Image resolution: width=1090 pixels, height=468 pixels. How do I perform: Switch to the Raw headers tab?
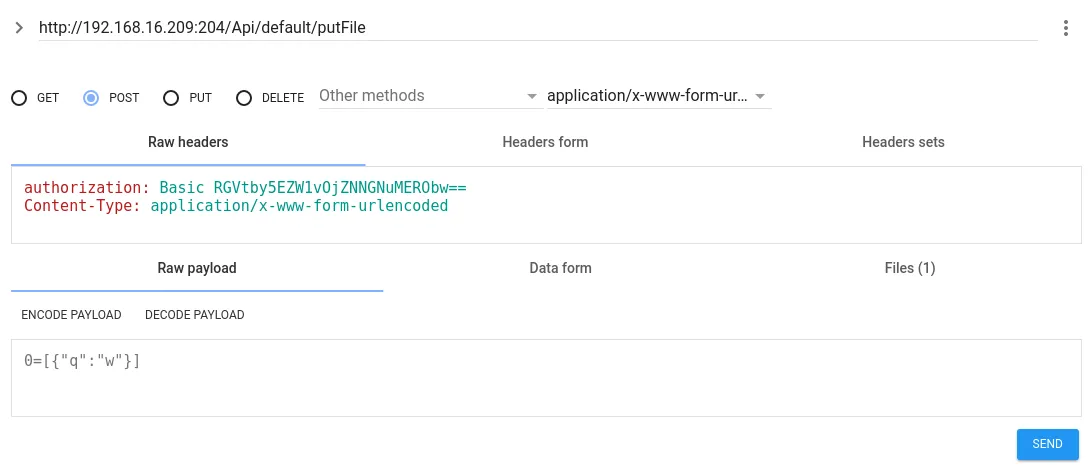point(188,142)
